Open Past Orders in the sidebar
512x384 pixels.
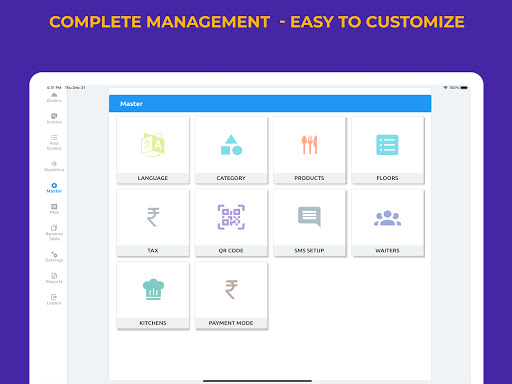[x=54, y=143]
